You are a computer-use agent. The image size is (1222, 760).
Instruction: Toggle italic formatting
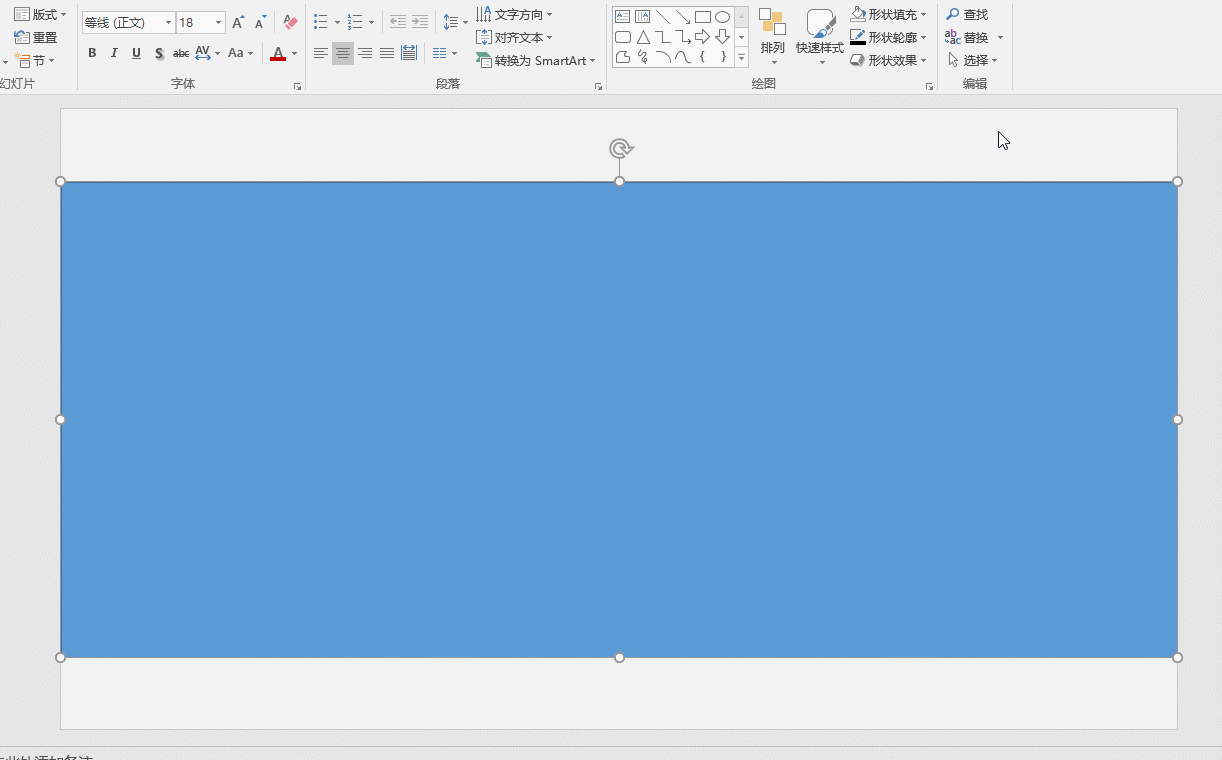(x=114, y=53)
